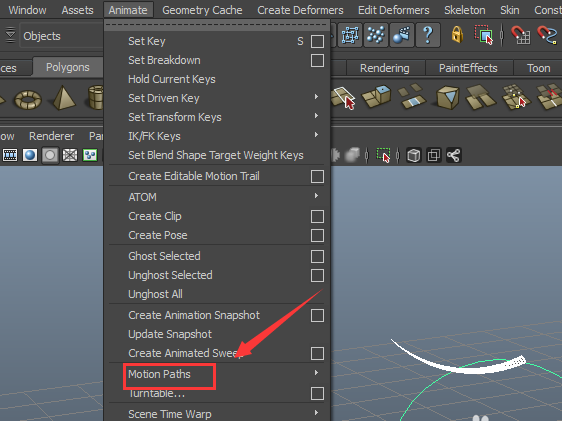Click the blue shaded sphere viewport icon
Screen dimensions: 562x421
click(30, 155)
